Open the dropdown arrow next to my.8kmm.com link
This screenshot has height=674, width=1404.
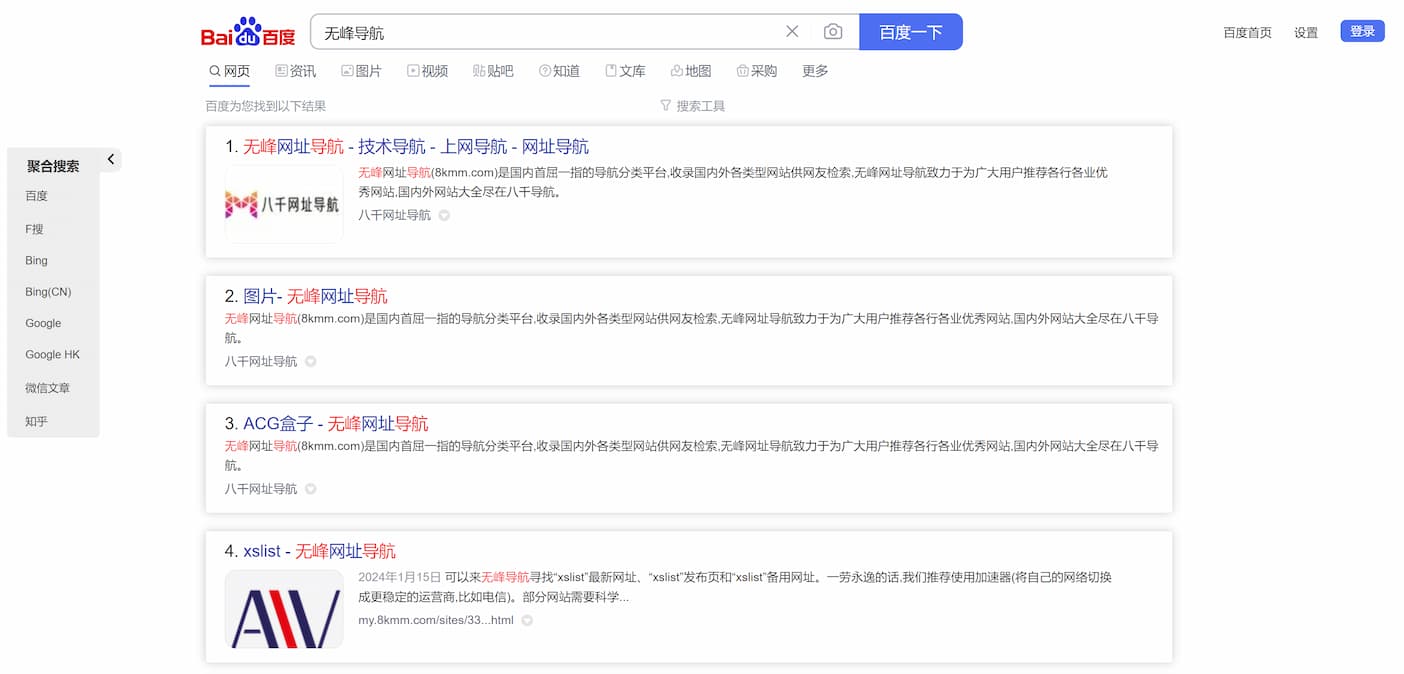pyautogui.click(x=527, y=620)
